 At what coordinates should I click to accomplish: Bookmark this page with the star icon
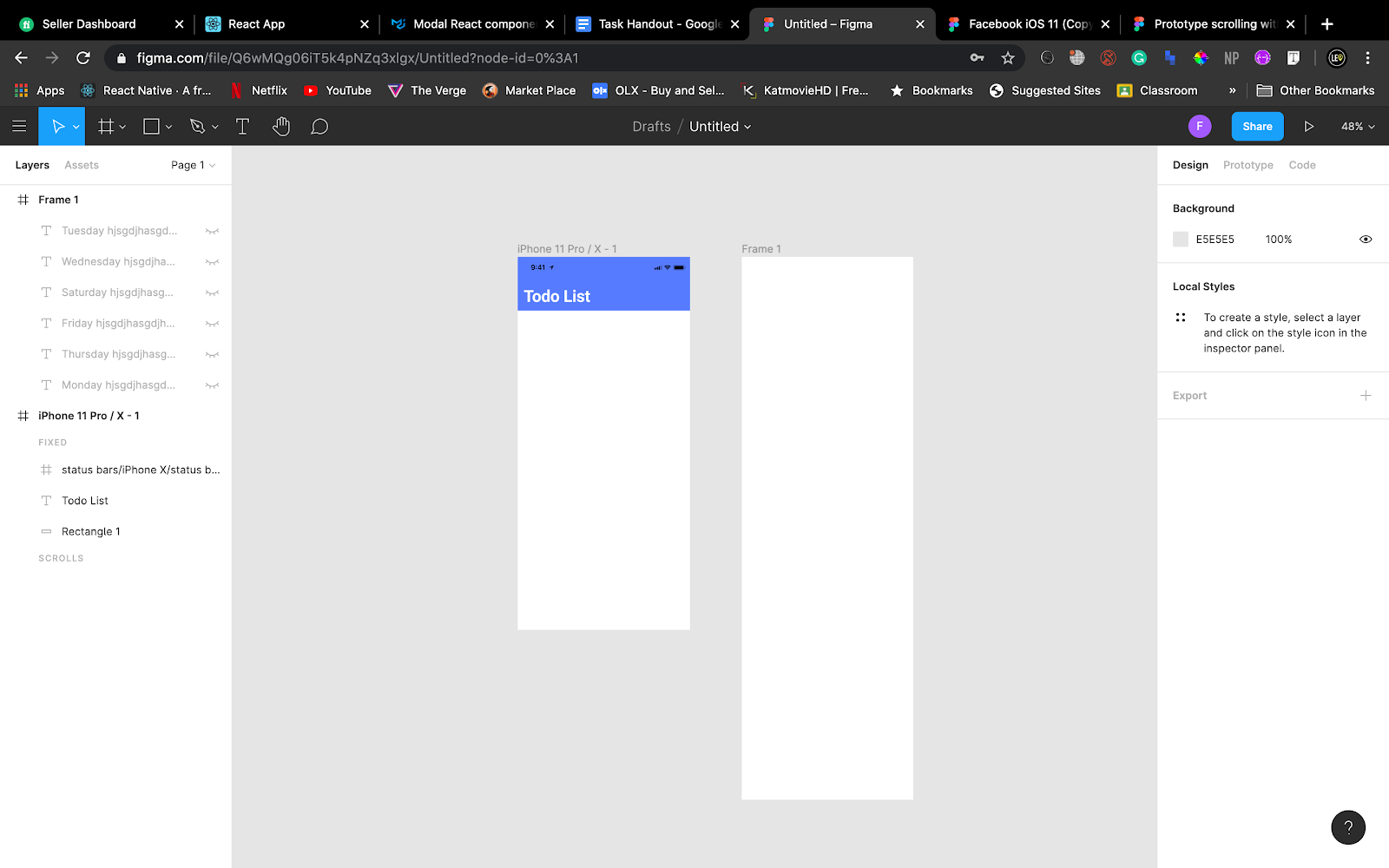click(1008, 58)
